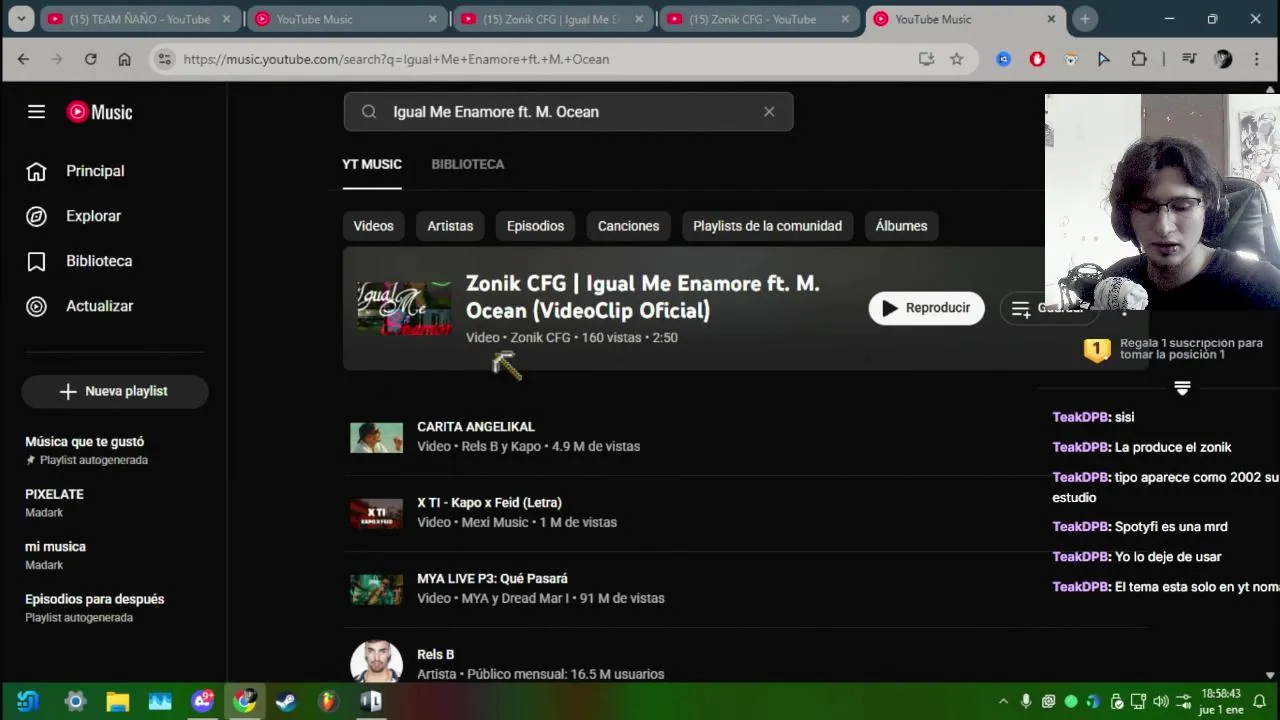Reload the current page
The width and height of the screenshot is (1280, 720).
click(91, 59)
